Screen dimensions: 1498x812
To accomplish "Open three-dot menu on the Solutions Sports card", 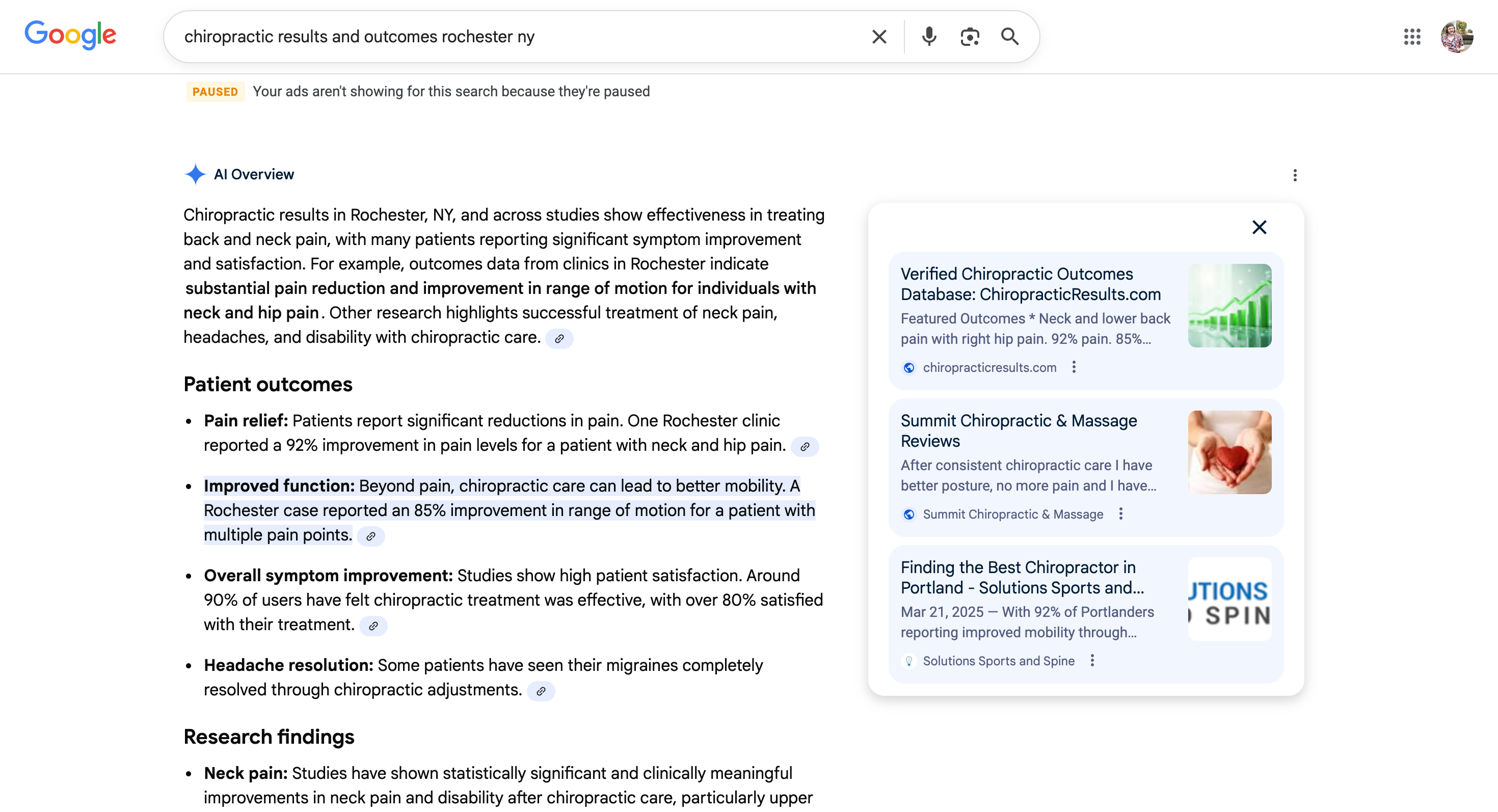I will tap(1093, 660).
